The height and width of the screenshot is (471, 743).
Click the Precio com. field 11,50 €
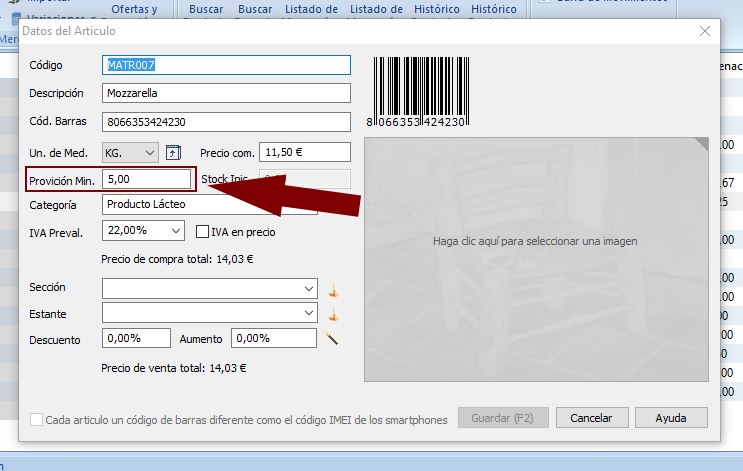coord(305,152)
